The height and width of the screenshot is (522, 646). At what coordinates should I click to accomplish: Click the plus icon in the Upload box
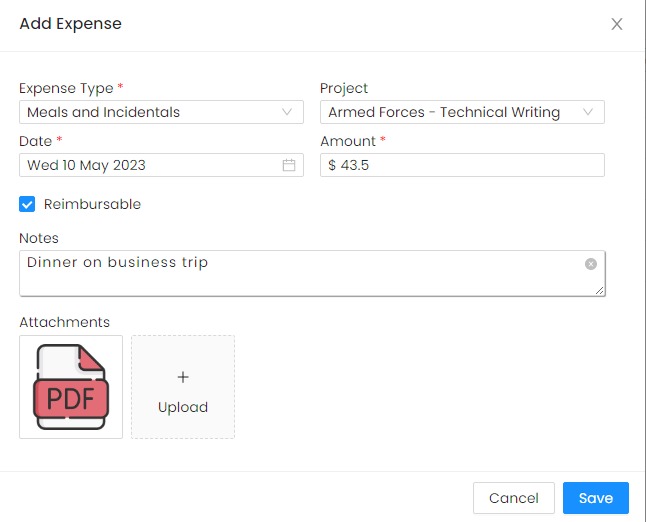point(183,377)
